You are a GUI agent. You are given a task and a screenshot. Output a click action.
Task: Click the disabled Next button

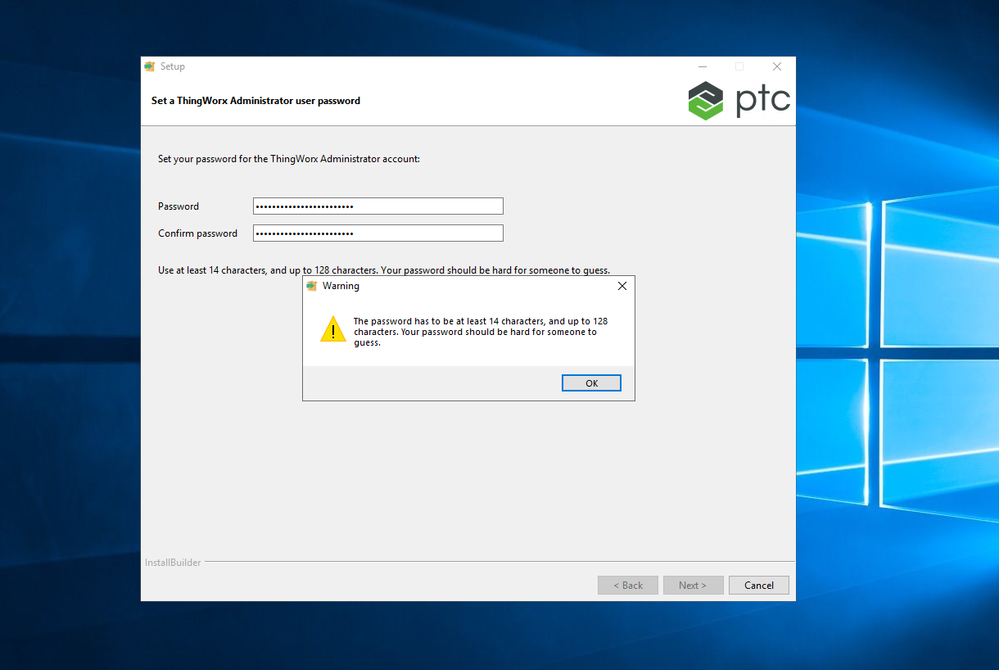[x=692, y=585]
